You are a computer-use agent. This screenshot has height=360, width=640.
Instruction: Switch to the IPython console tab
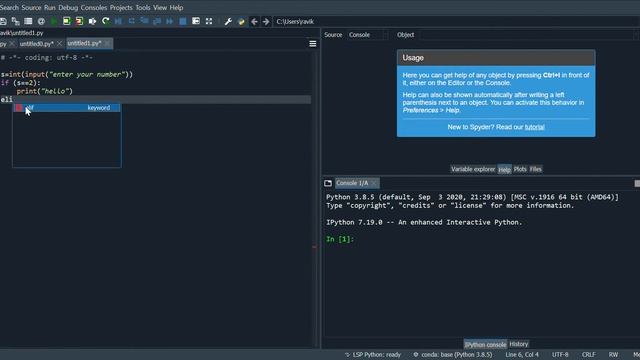click(x=485, y=344)
